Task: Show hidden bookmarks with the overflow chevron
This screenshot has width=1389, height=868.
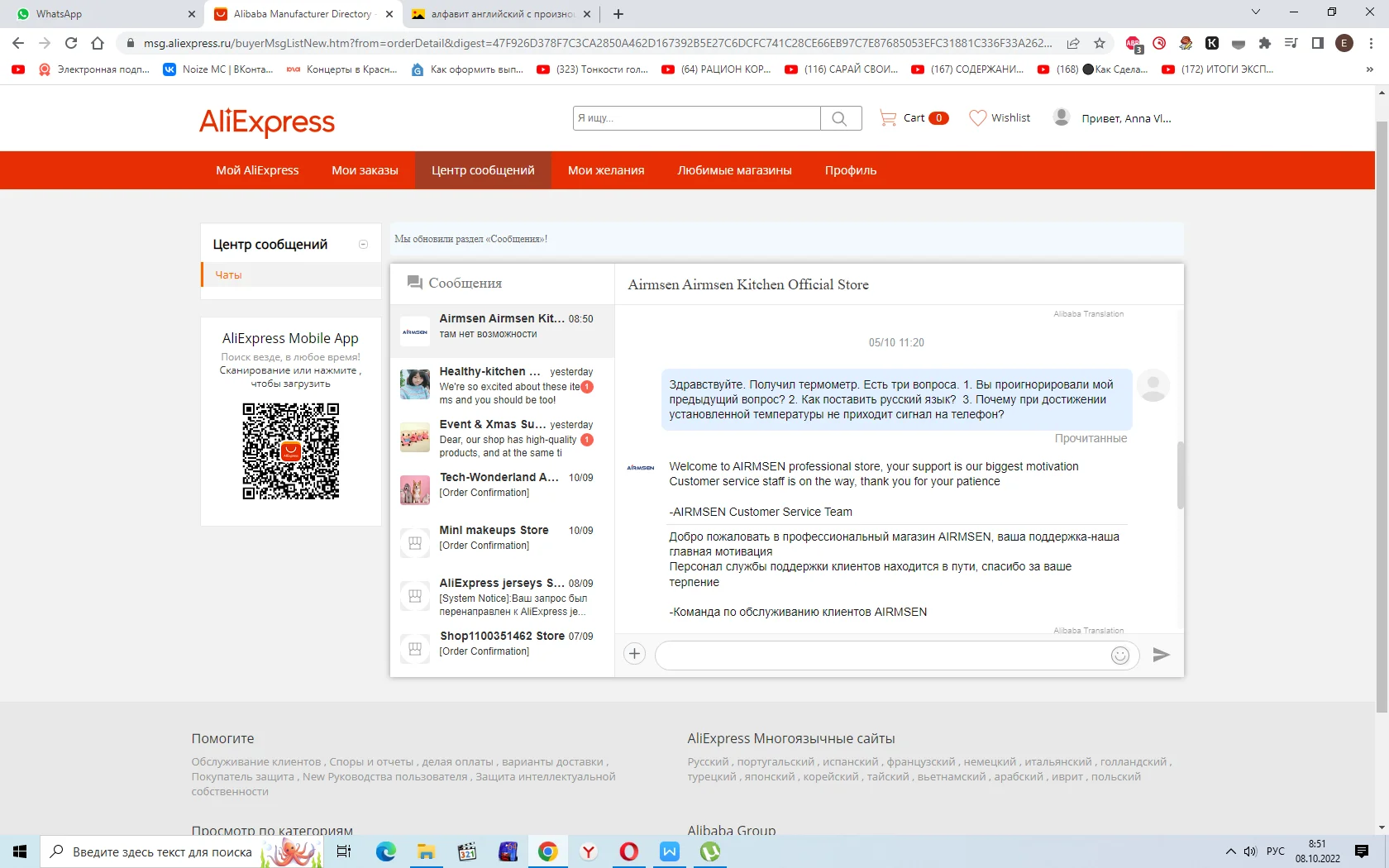Action: point(1370,69)
